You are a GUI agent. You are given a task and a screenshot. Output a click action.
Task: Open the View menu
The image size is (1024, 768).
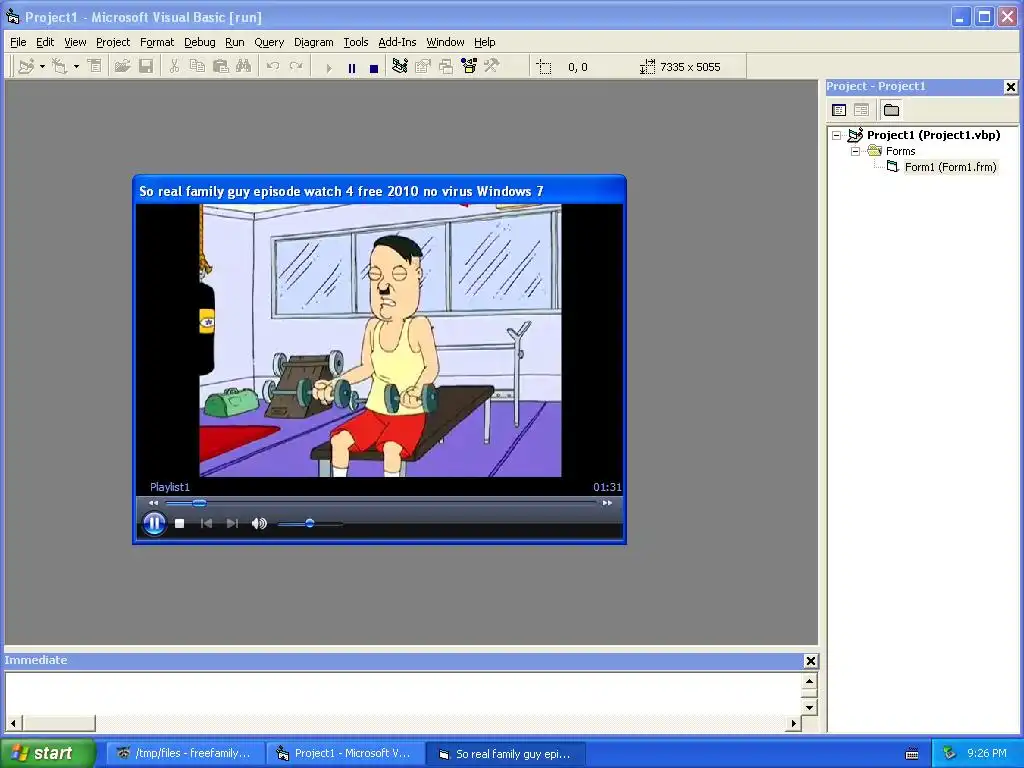[75, 42]
